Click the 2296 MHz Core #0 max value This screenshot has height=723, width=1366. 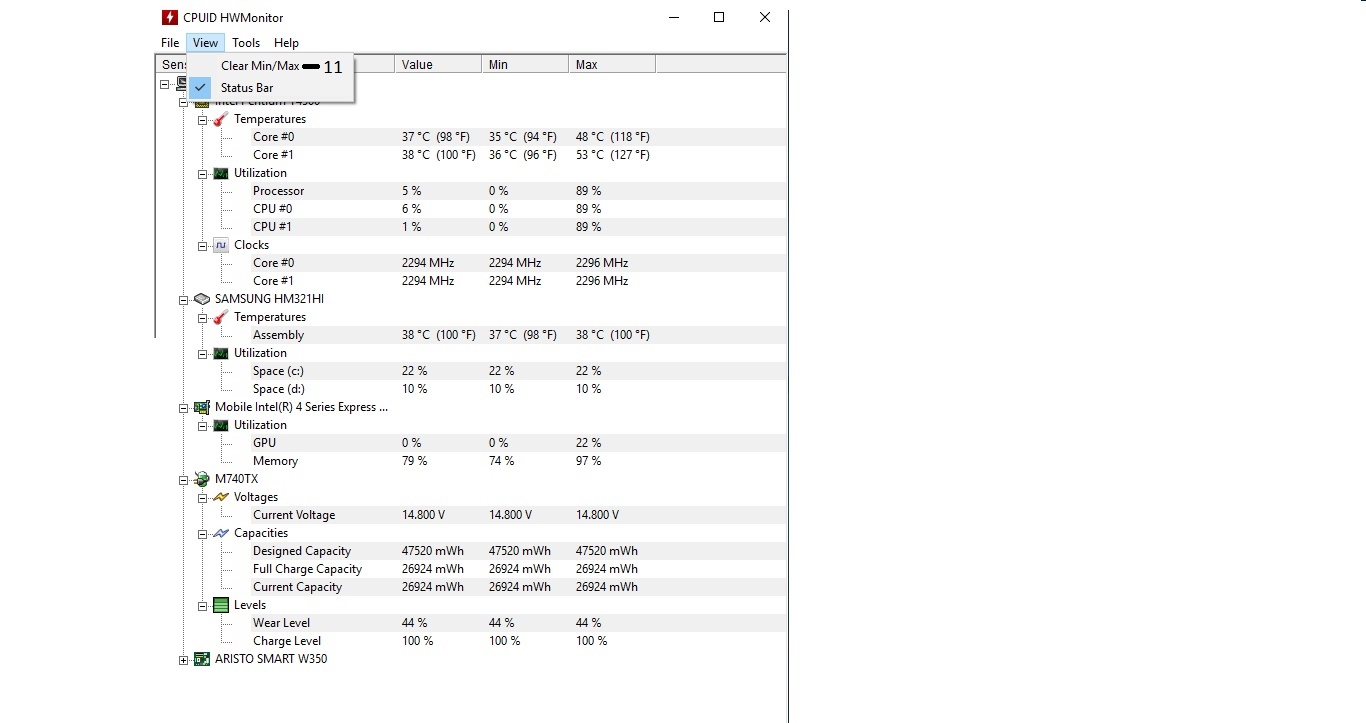click(x=602, y=263)
